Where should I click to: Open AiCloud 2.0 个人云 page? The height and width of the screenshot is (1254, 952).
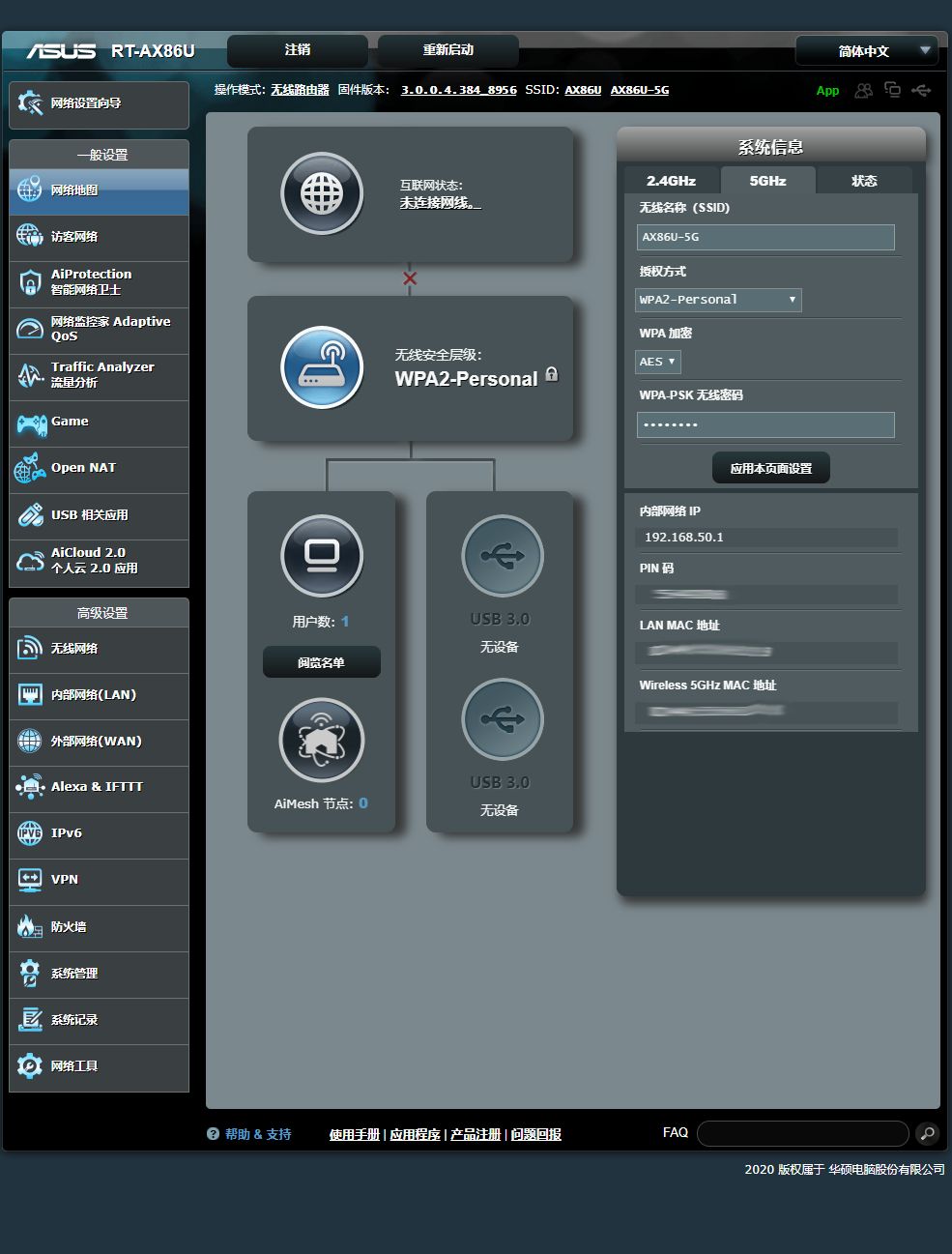[99, 562]
